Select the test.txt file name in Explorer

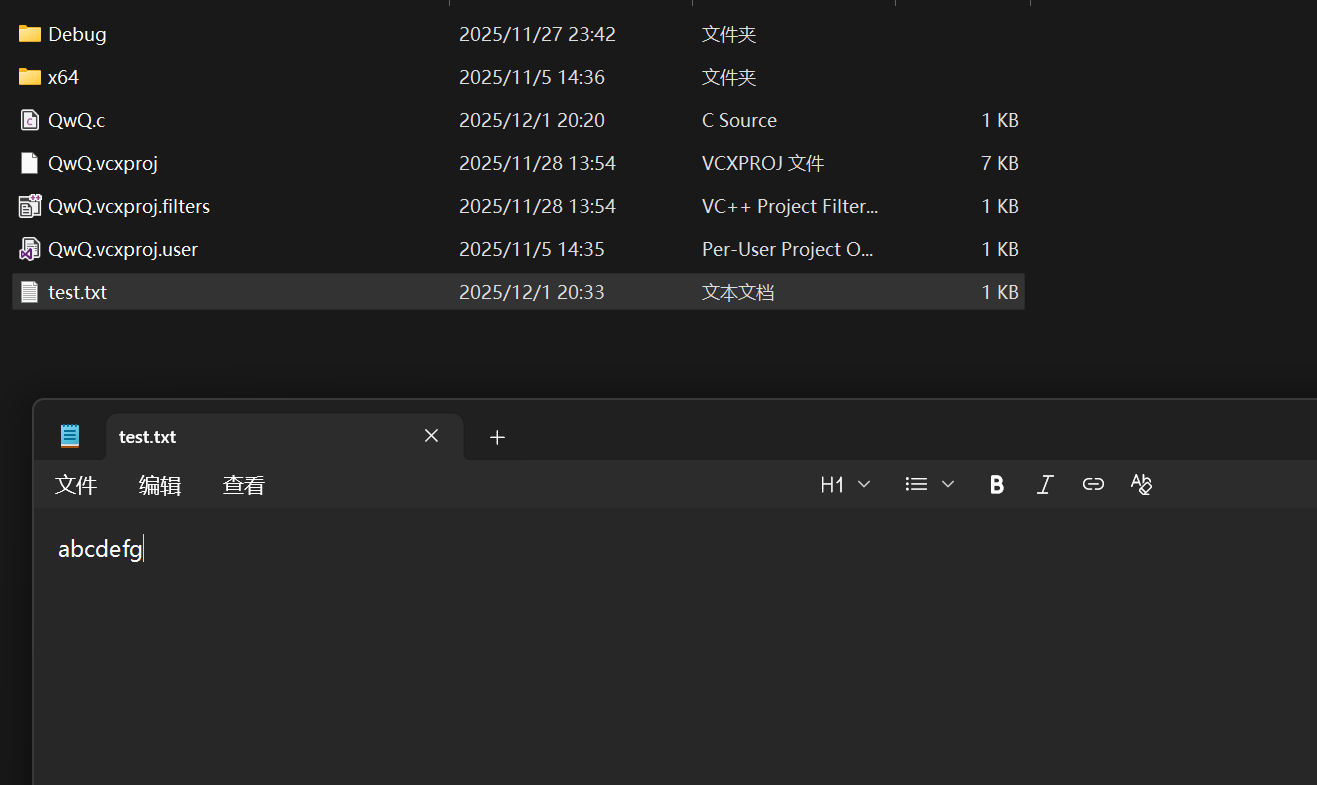click(x=77, y=292)
